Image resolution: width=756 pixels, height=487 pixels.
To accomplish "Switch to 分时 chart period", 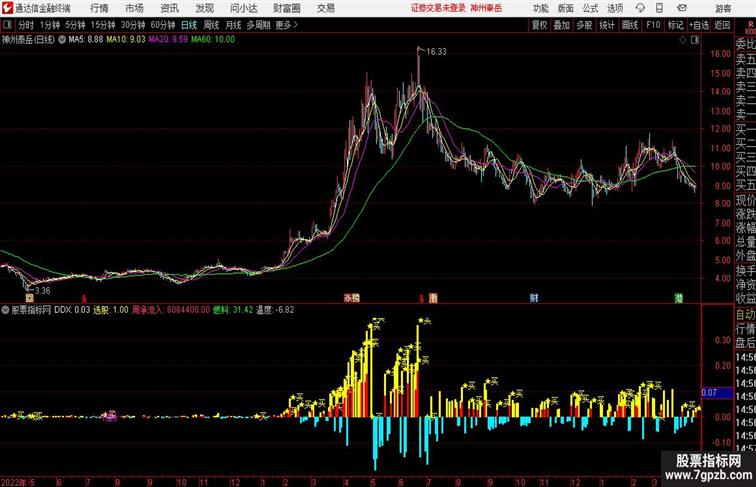I will 26,25.
